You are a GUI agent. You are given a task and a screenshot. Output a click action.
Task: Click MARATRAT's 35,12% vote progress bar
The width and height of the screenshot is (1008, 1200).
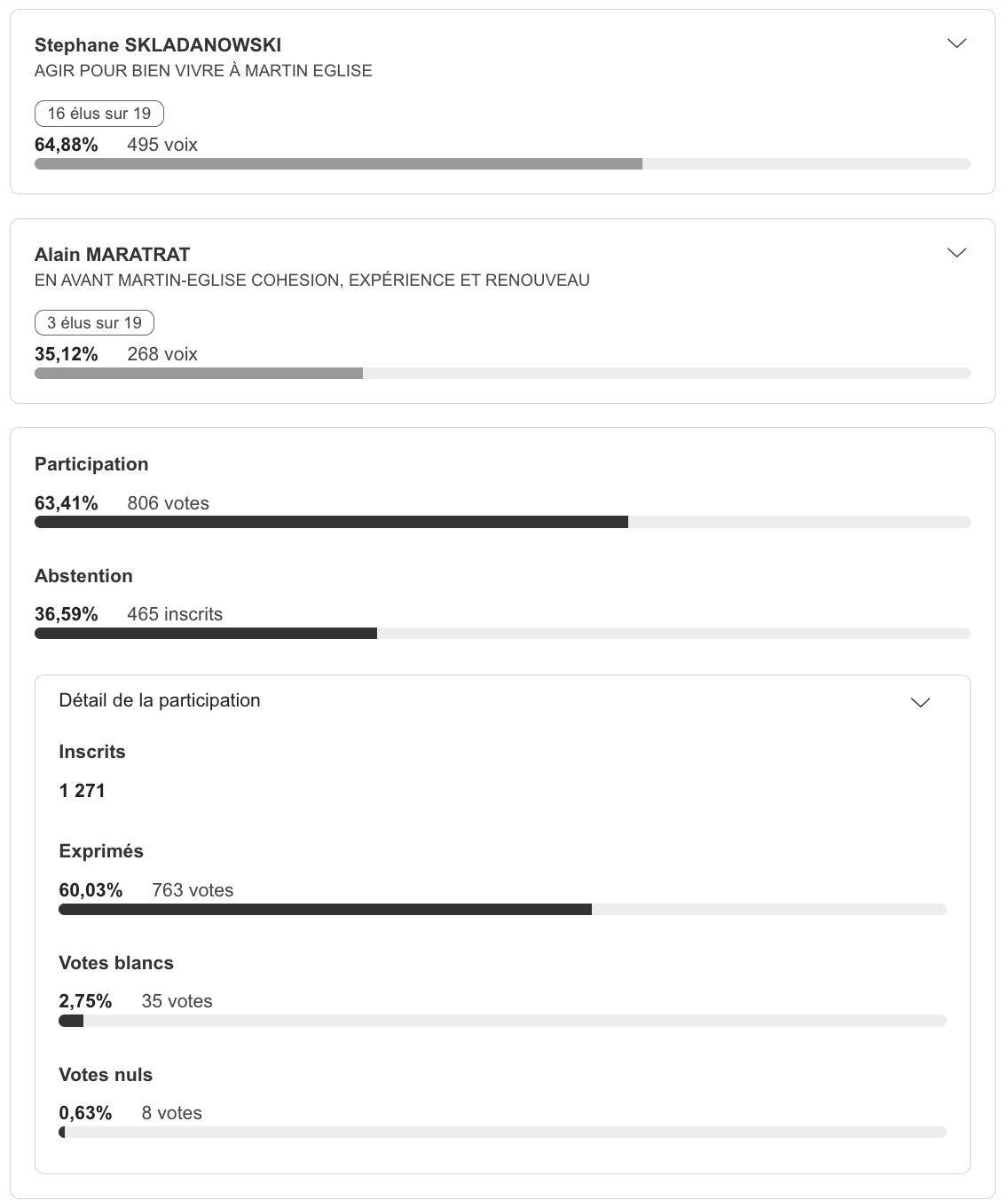[502, 373]
